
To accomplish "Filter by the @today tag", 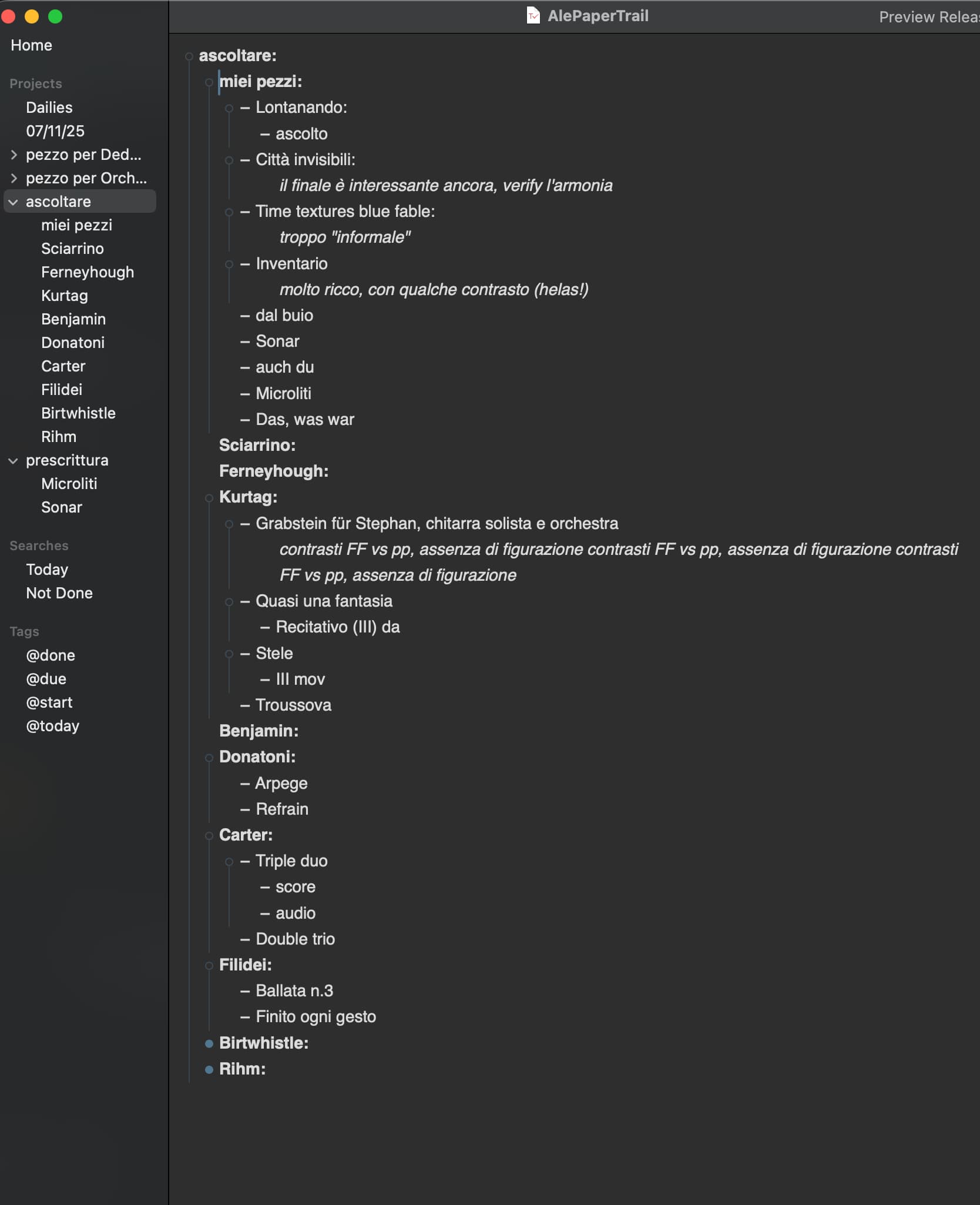I will pyautogui.click(x=52, y=726).
